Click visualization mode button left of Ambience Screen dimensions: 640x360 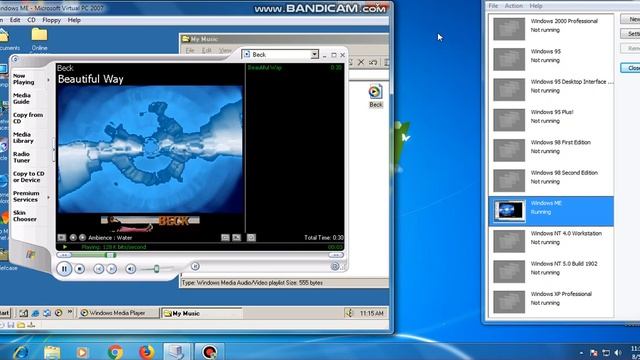(62, 237)
